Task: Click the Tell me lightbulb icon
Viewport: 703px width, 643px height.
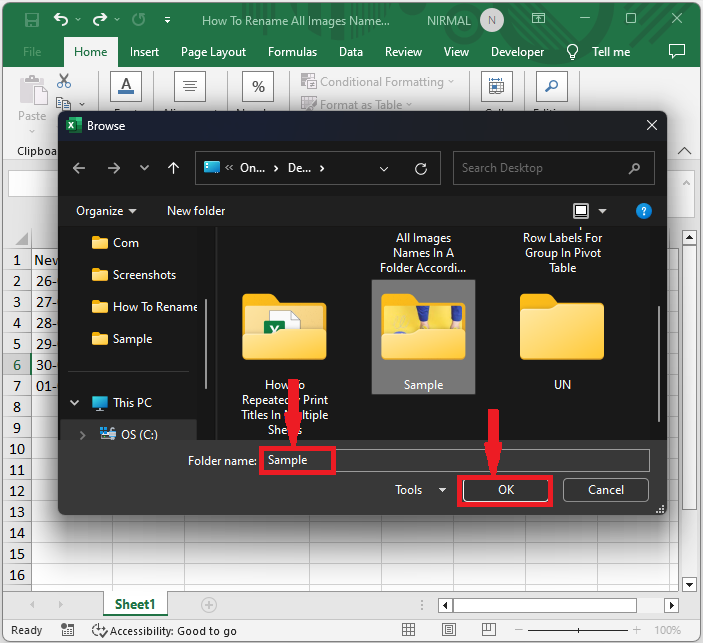Action: [x=573, y=52]
